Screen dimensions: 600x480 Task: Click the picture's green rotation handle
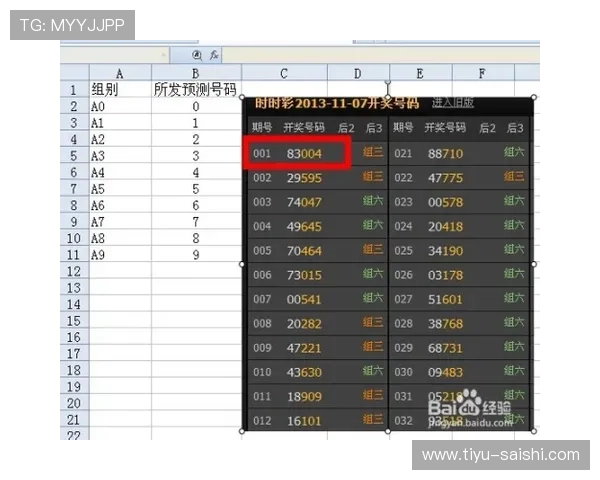point(388,82)
